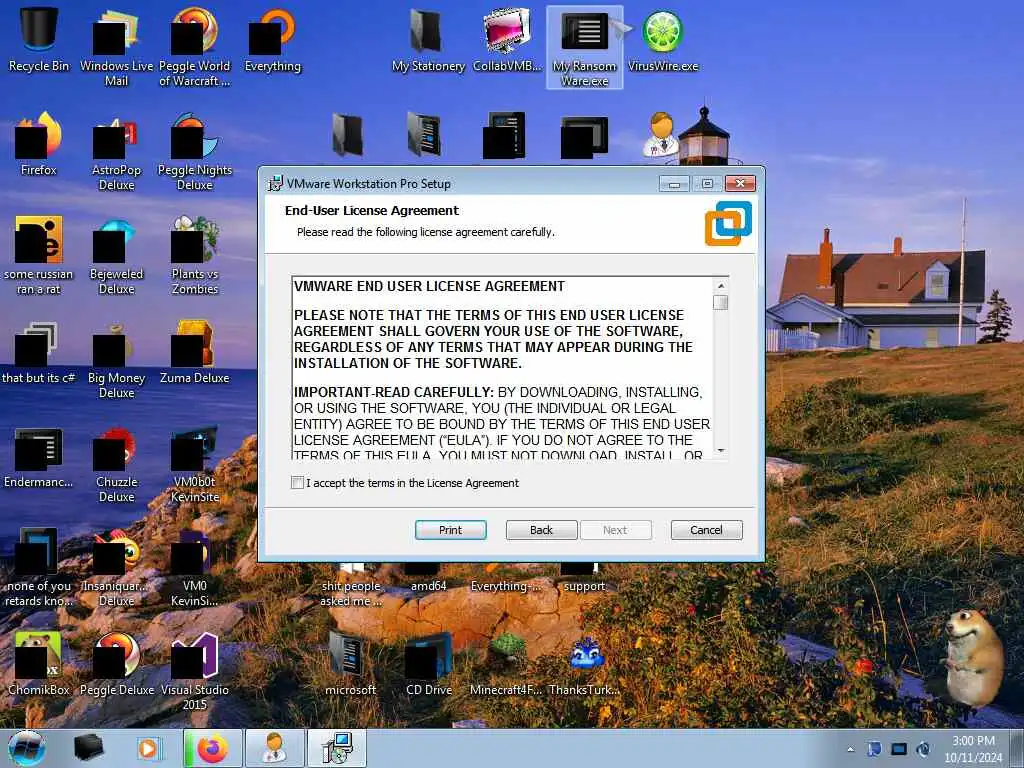Screen dimensions: 1024x768
Task: Select the Peggle Nights Deluxe icon
Action: [195, 150]
